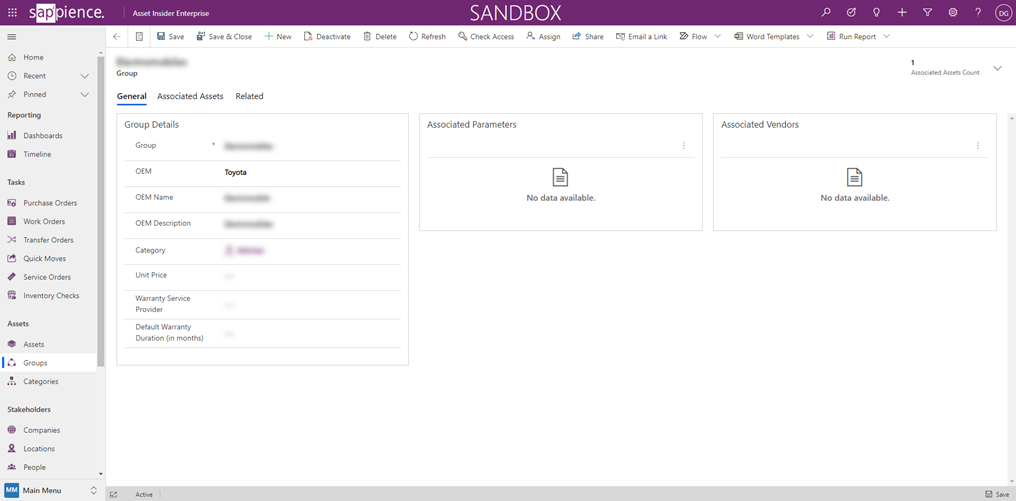Viewport: 1016px width, 501px height.
Task: Open the settings gear icon
Action: [x=952, y=13]
